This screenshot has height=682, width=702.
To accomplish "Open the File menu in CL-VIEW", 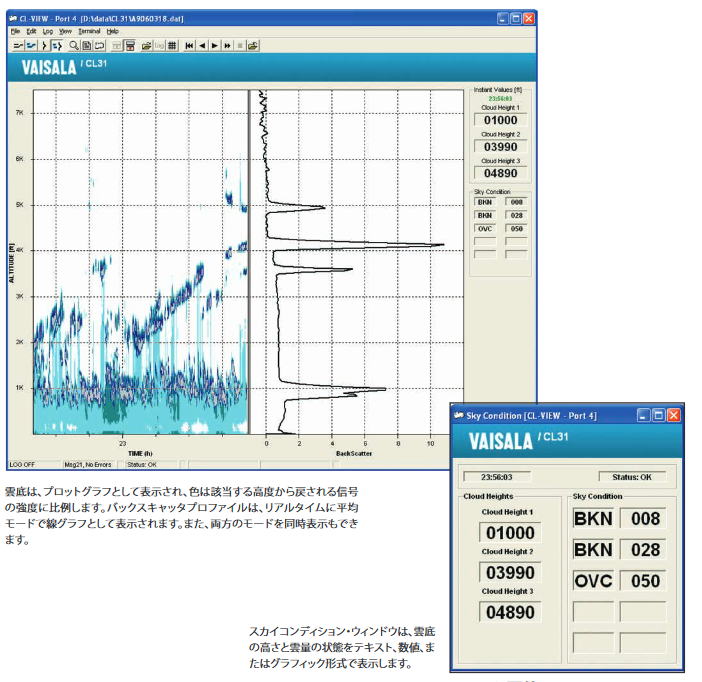I will (16, 31).
